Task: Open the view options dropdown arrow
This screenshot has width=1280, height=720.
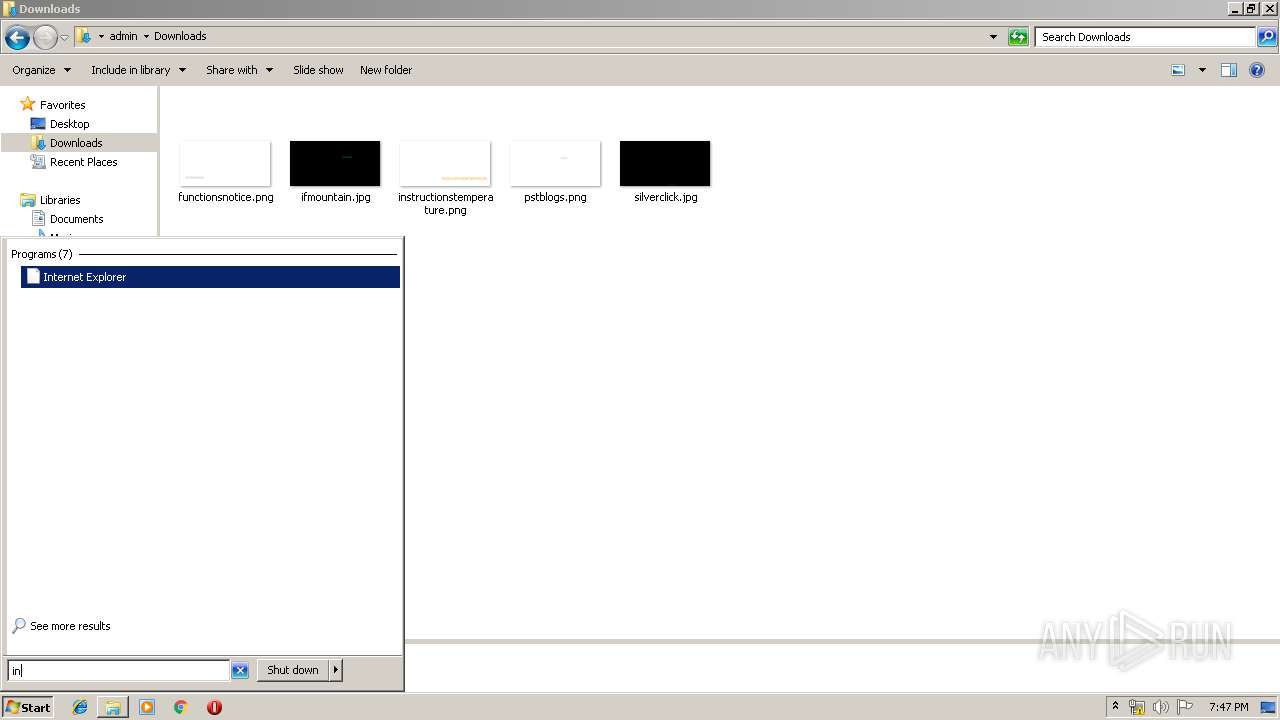Action: [1202, 70]
